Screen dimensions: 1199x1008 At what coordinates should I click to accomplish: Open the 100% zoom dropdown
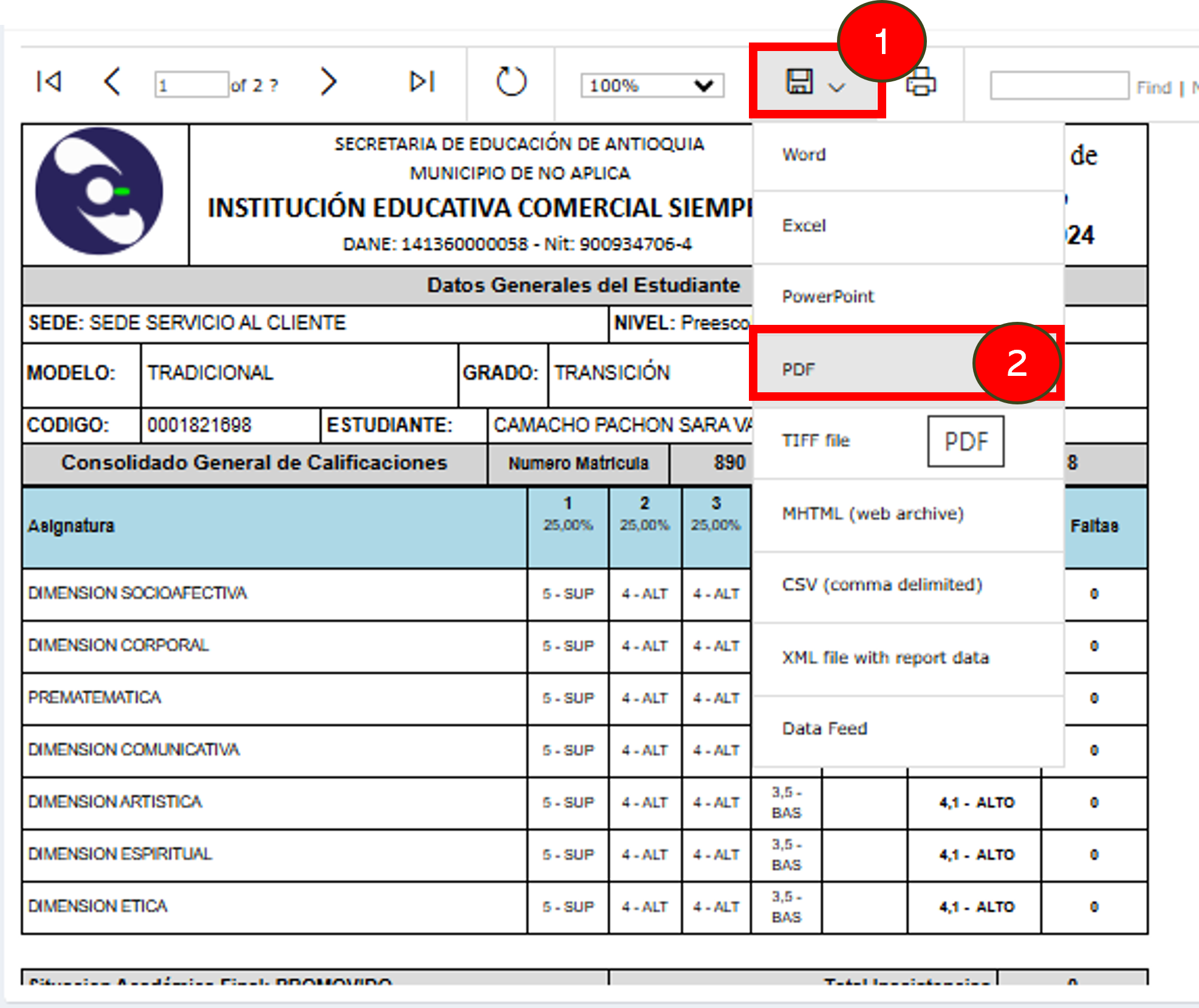652,86
